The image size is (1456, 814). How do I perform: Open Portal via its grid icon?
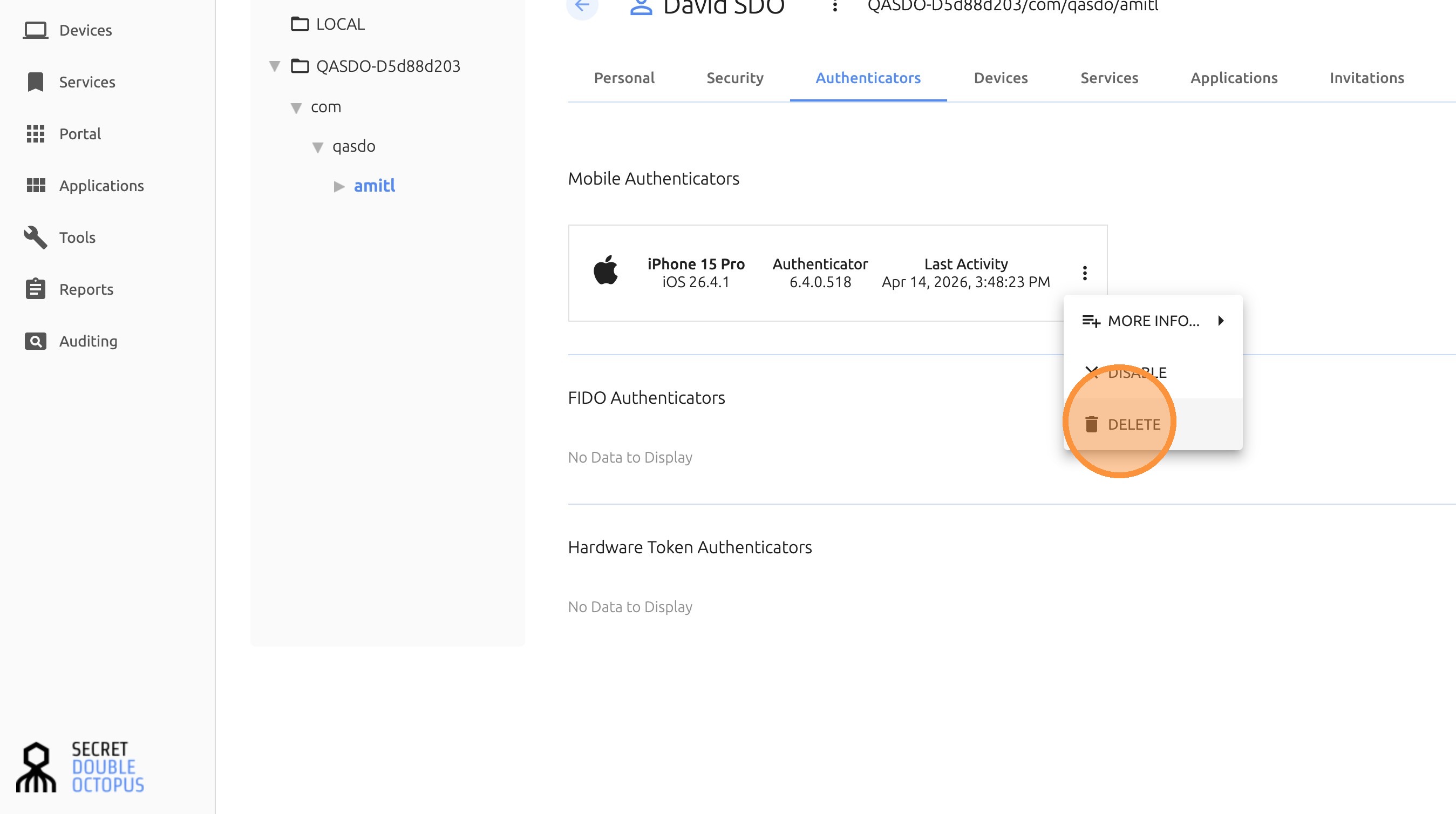35,134
